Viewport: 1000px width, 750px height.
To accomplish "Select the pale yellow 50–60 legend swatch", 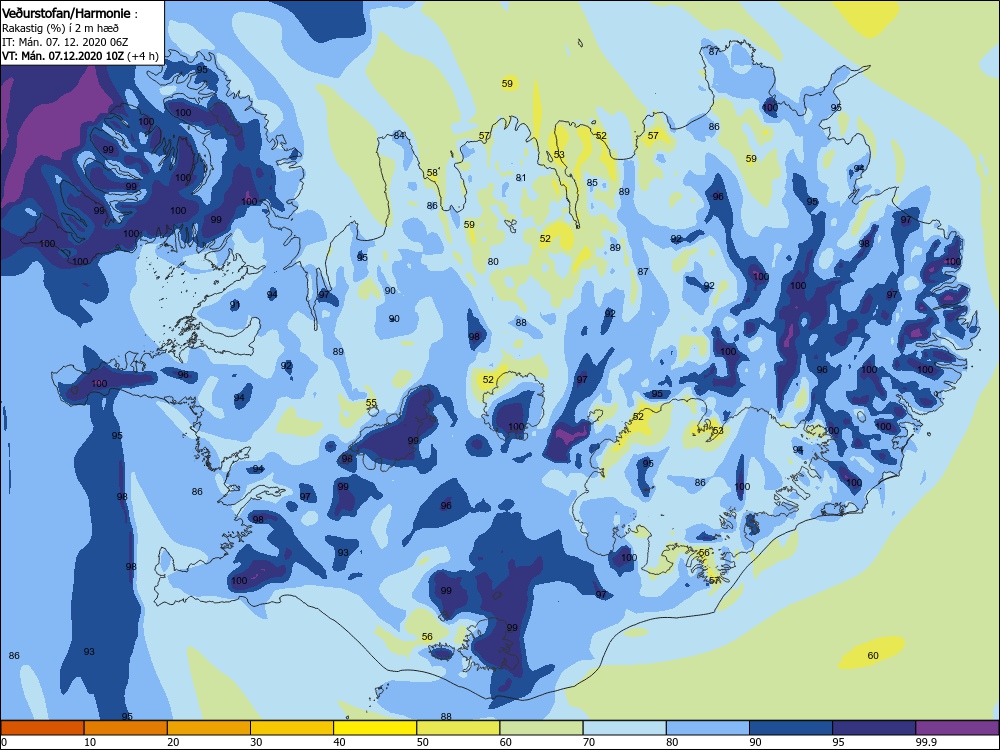I will click(x=458, y=728).
